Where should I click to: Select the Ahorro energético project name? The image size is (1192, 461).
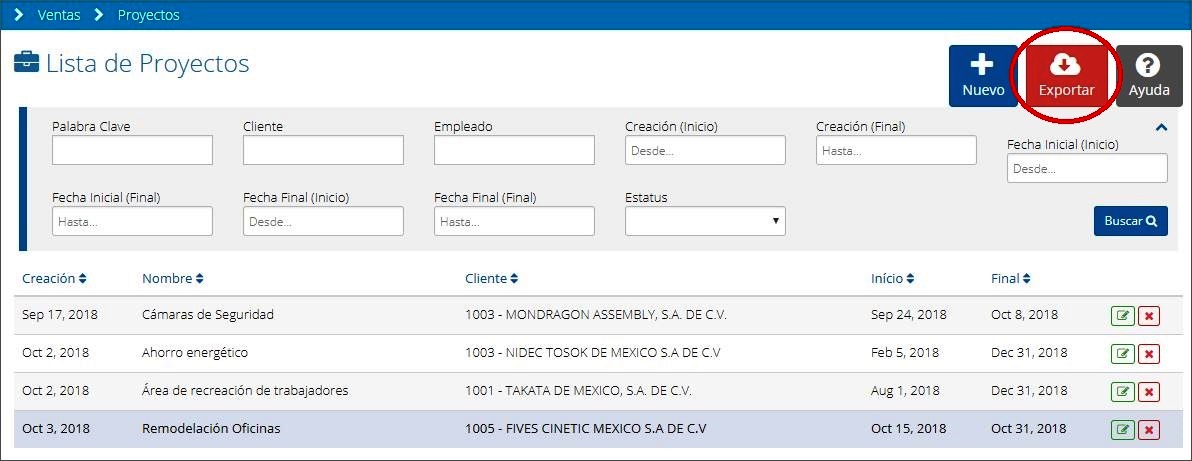[195, 353]
